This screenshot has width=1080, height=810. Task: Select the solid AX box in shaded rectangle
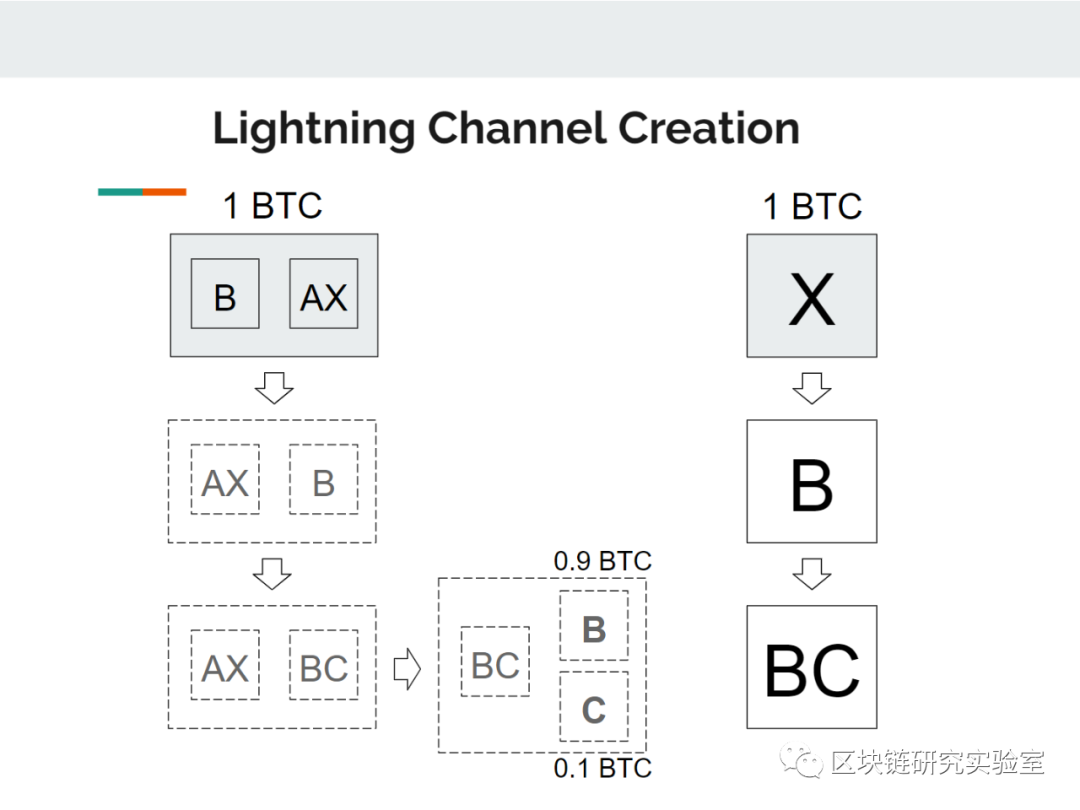[x=324, y=293]
